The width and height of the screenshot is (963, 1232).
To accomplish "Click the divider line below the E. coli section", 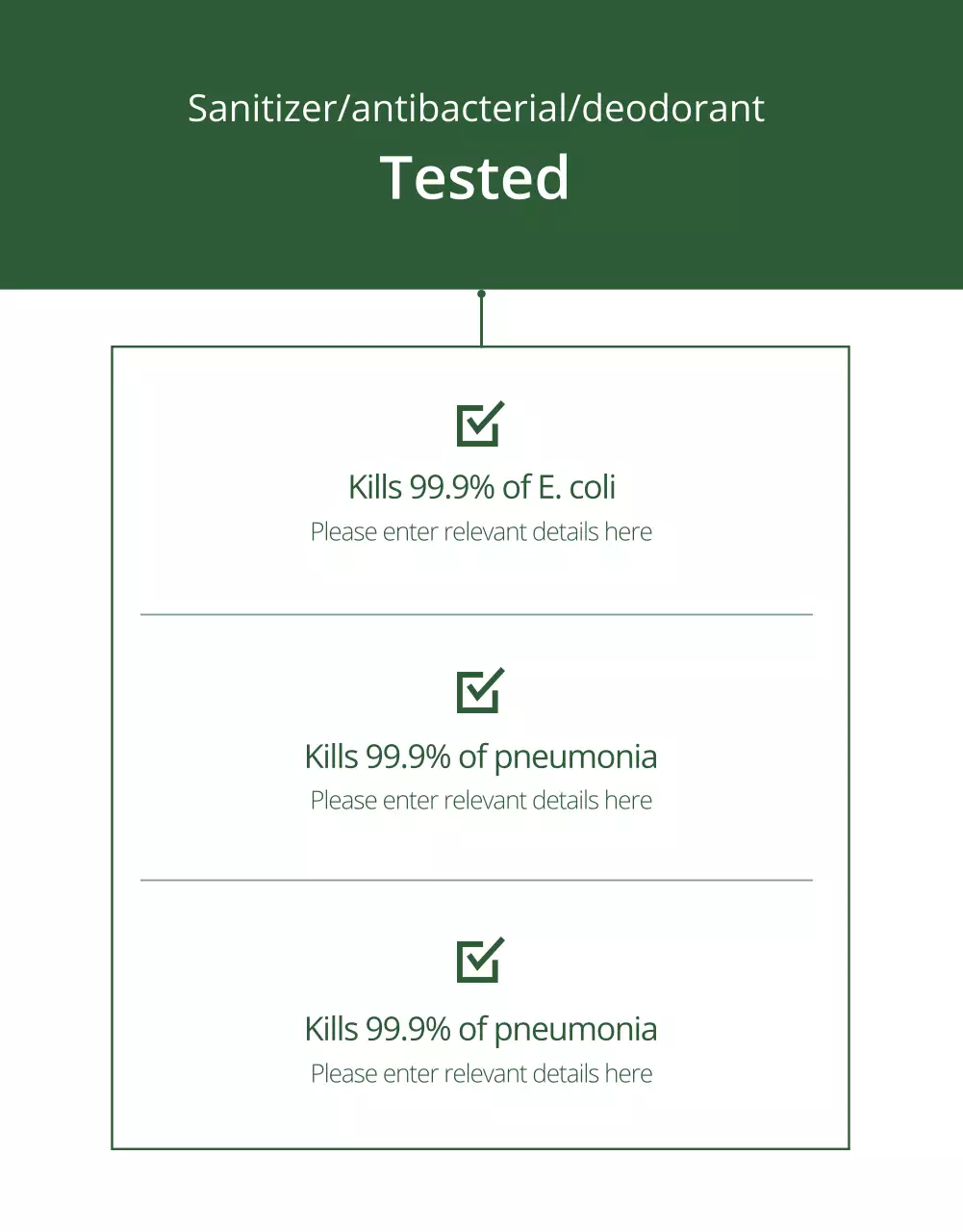I will pyautogui.click(x=476, y=614).
